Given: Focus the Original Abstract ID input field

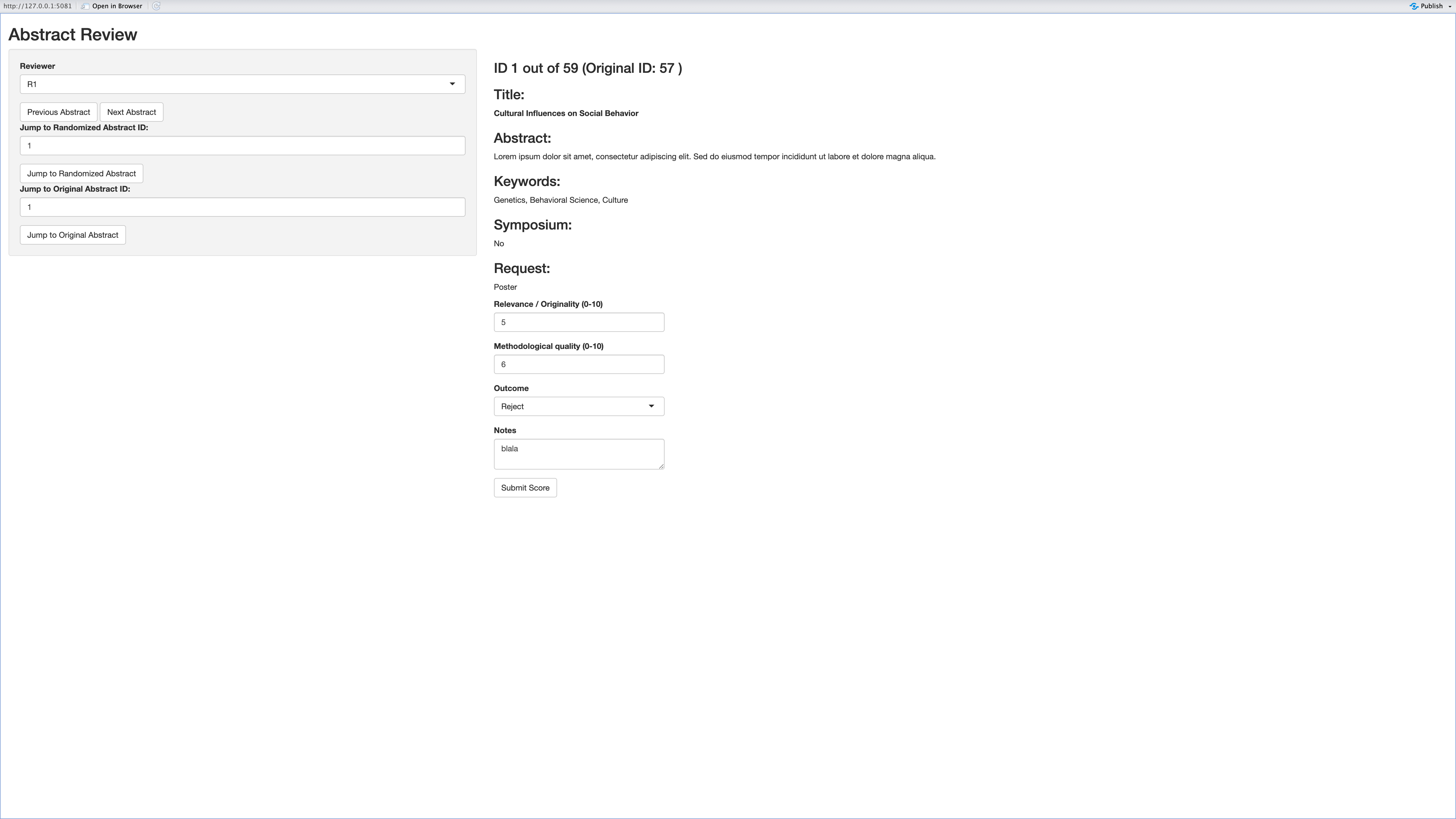Looking at the screenshot, I should click(x=243, y=207).
